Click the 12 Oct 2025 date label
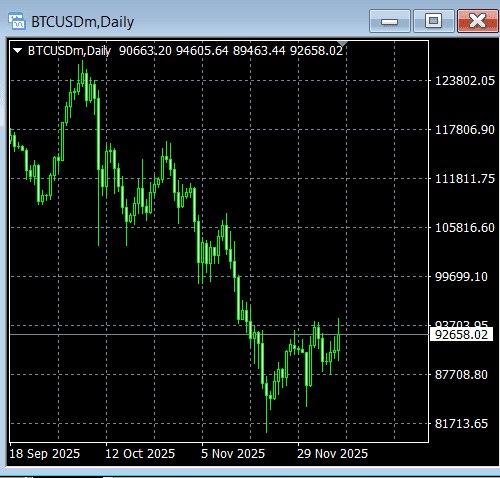Image resolution: width=500 pixels, height=478 pixels. (140, 454)
